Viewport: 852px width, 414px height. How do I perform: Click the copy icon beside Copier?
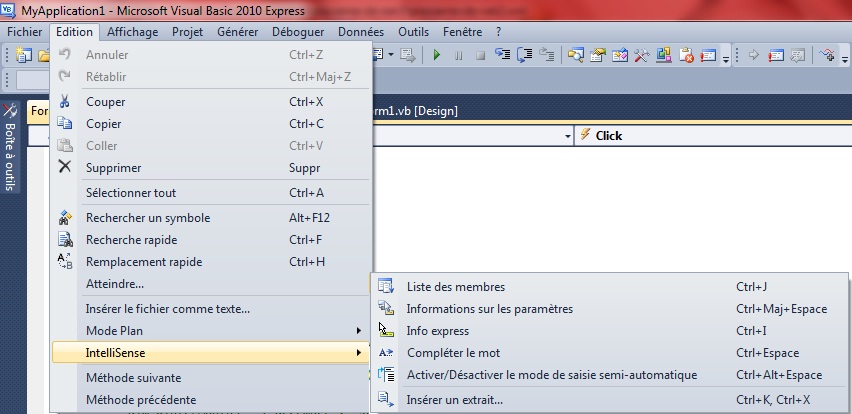point(65,123)
